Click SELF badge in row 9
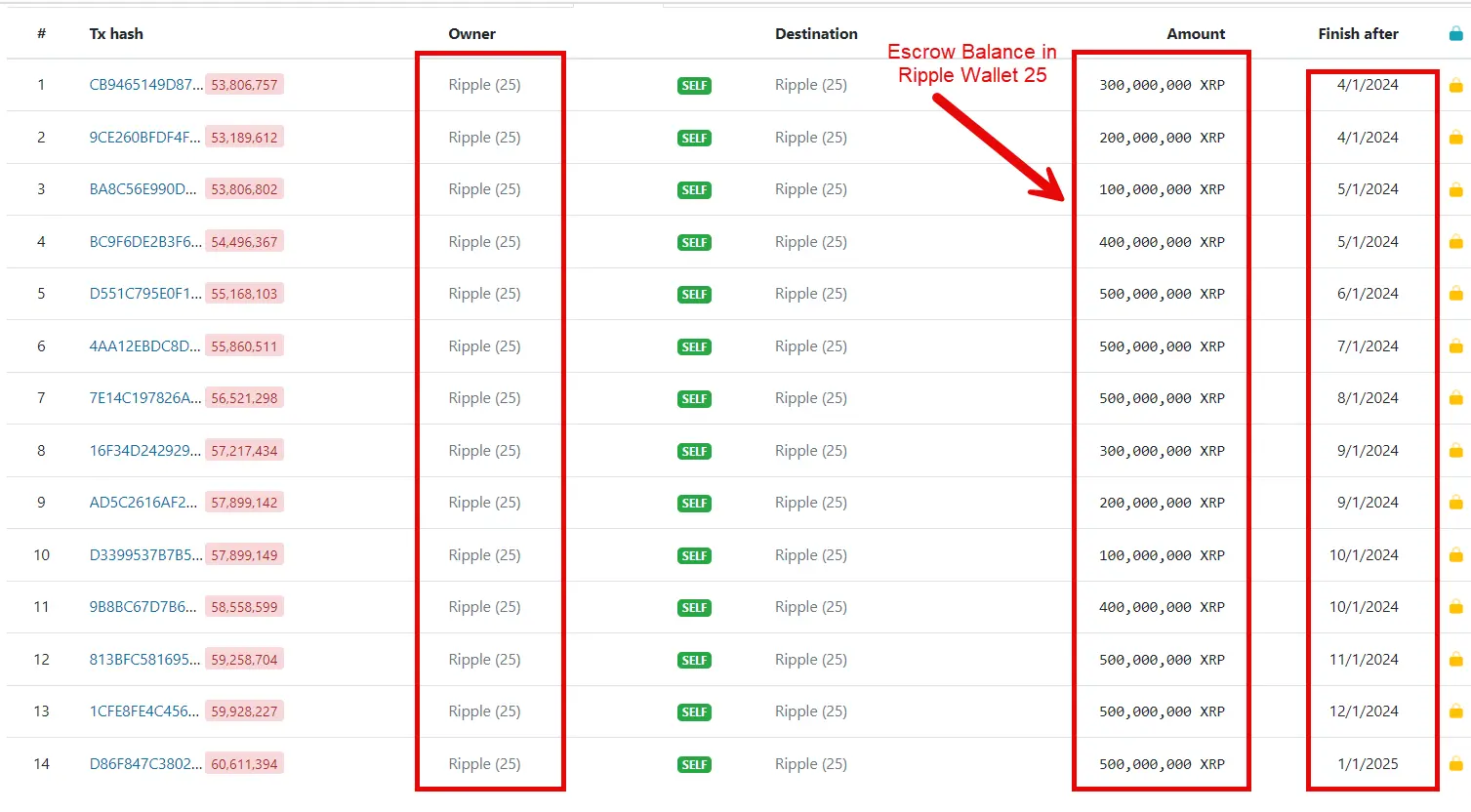 [x=694, y=504]
